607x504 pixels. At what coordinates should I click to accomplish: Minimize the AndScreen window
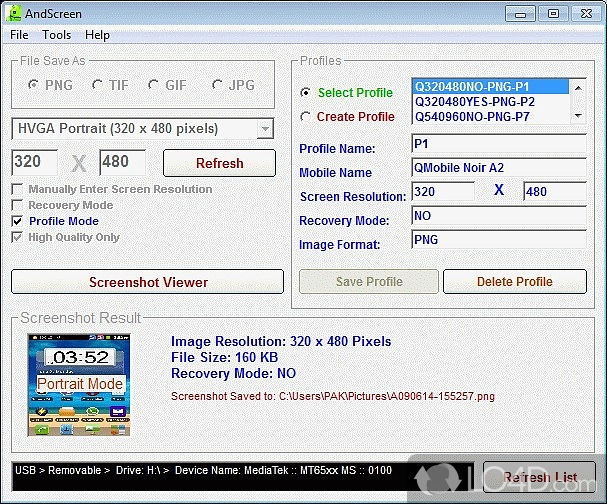coord(520,14)
